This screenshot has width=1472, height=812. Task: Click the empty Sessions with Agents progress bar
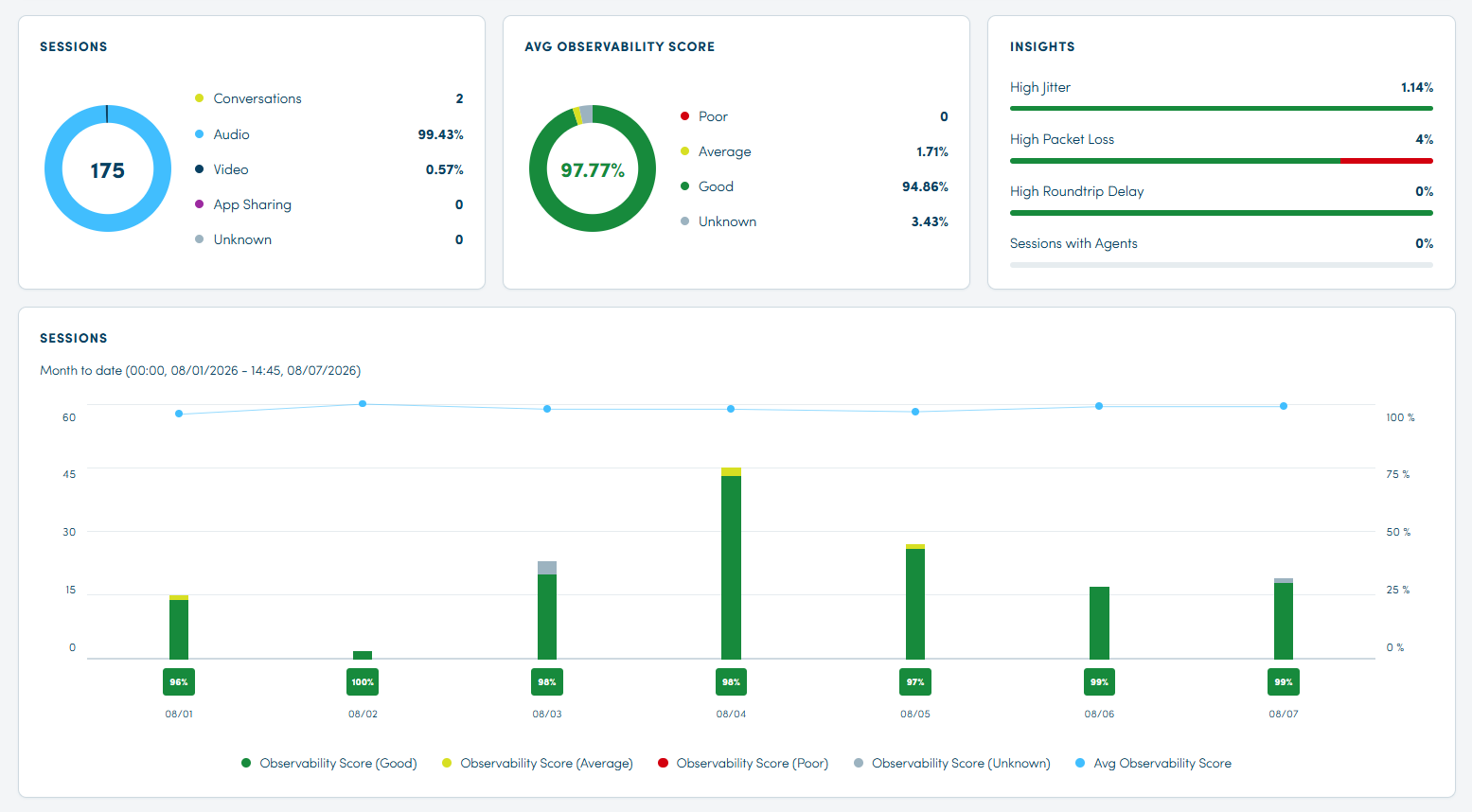[1221, 265]
